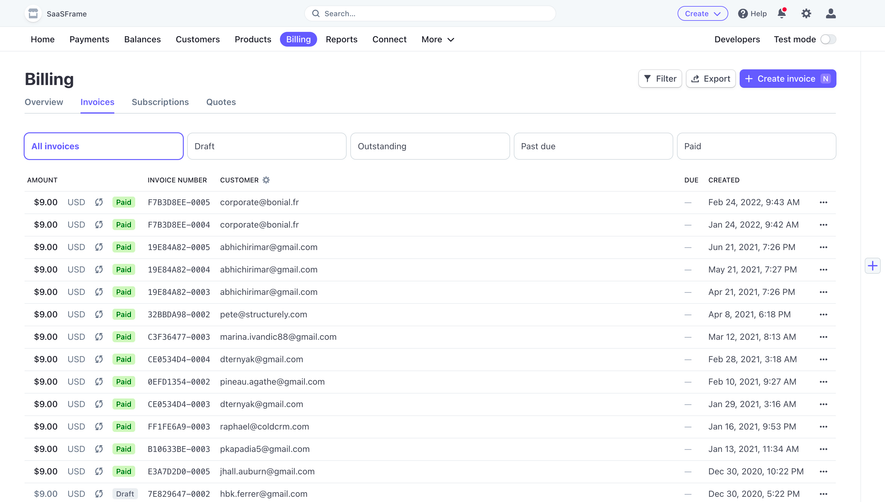Click invoice number CE0534D4-0003

179,404
